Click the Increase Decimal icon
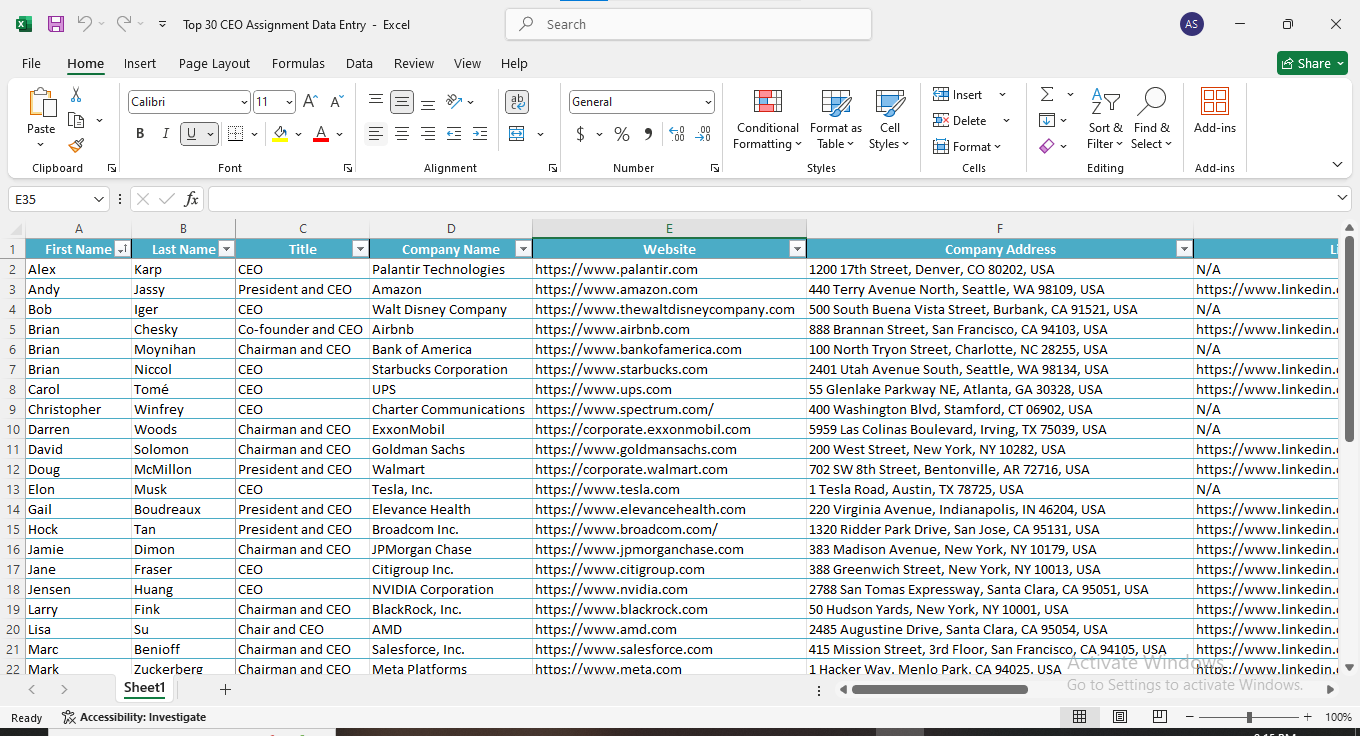Viewport: 1360px width, 736px height. tap(677, 134)
